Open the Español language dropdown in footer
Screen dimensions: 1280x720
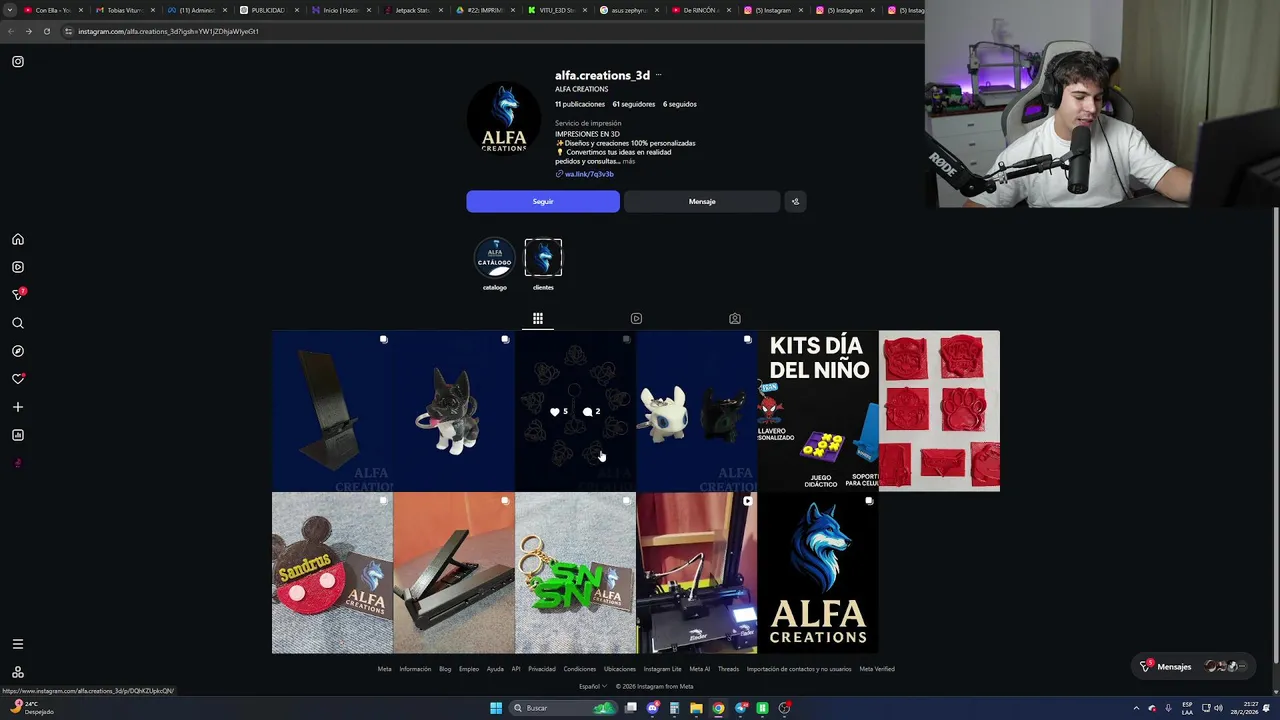(592, 686)
